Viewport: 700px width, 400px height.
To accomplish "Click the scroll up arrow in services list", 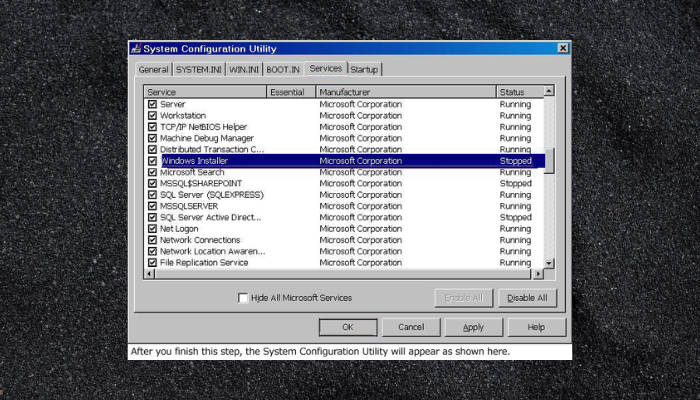I will [549, 91].
